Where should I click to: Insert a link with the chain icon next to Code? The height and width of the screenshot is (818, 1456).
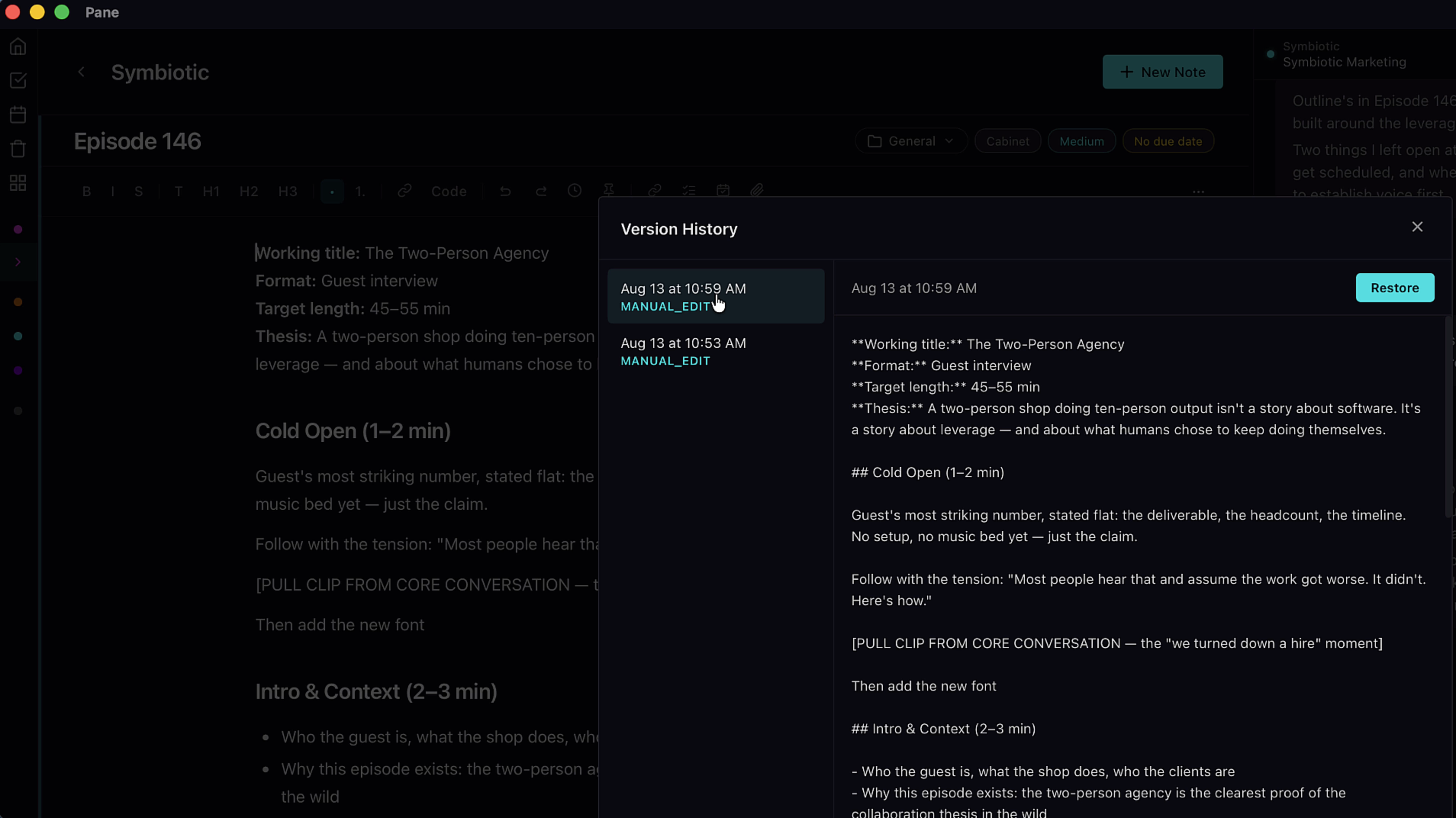(x=404, y=190)
